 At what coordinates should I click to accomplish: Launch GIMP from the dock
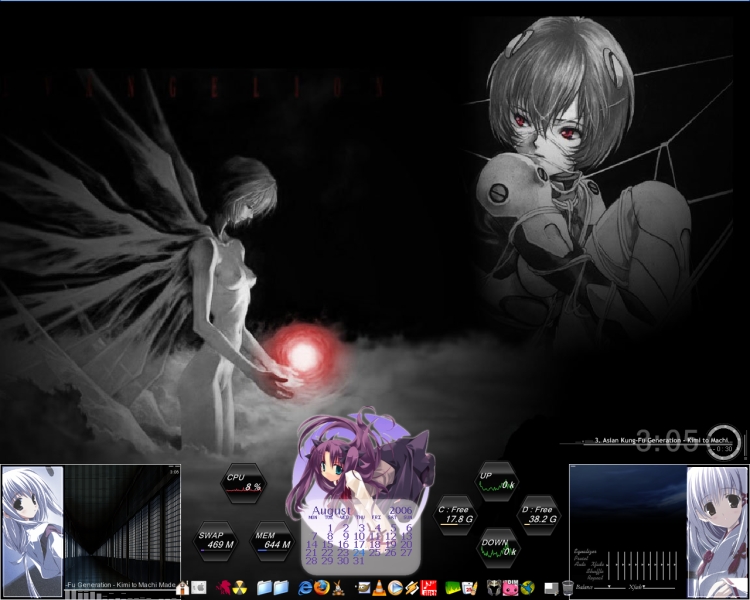363,587
